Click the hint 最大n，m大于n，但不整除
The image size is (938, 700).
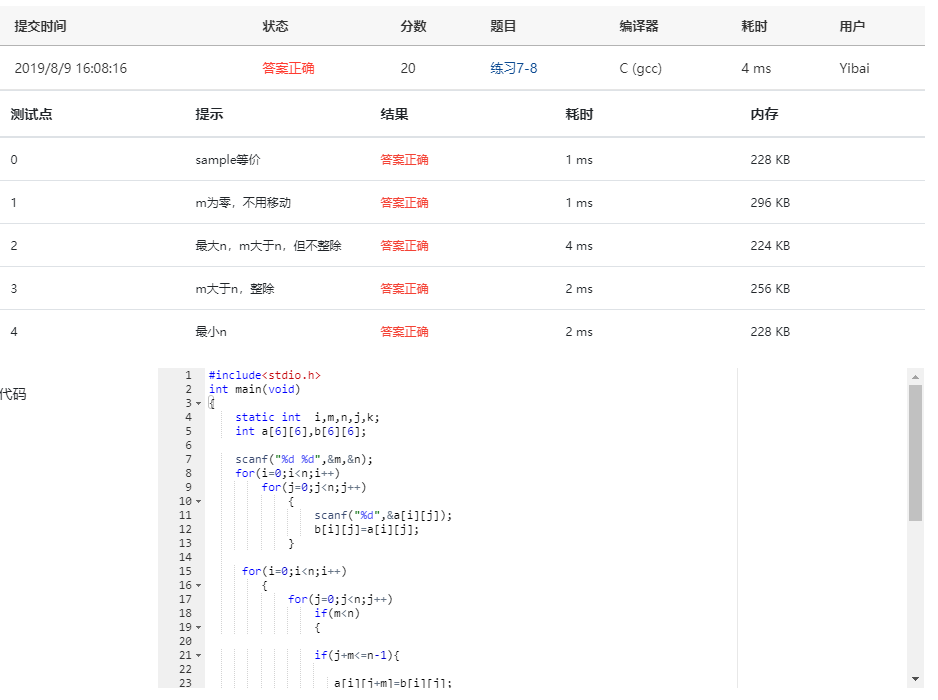(269, 246)
